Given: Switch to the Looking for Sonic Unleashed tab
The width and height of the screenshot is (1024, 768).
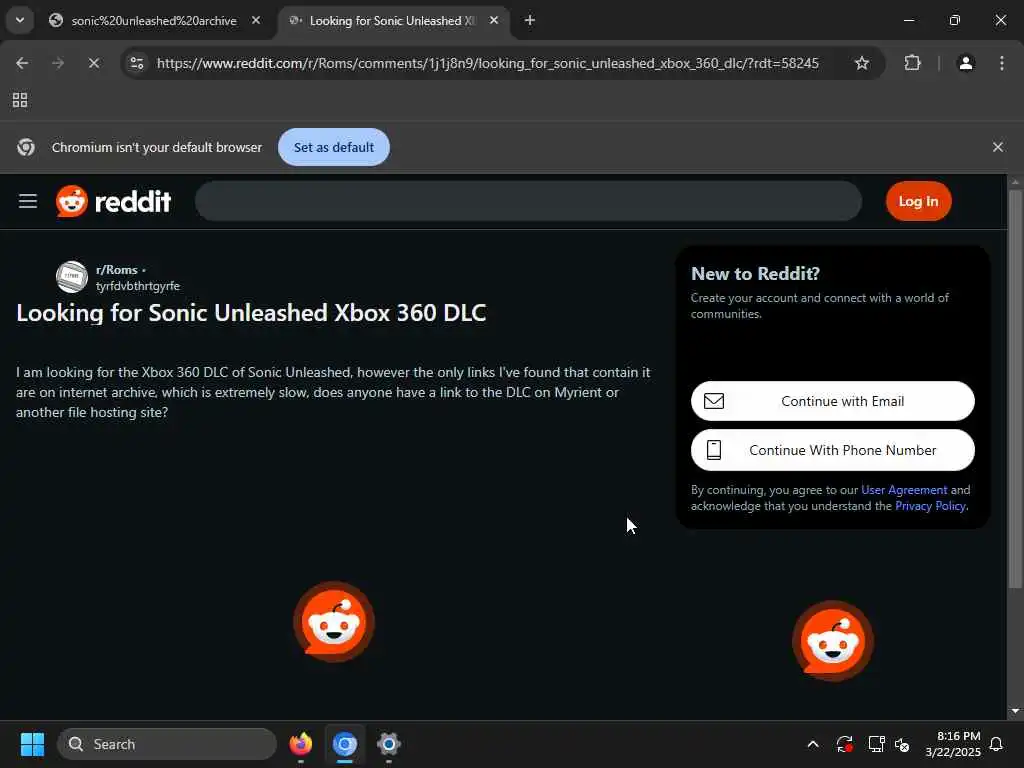Looking at the screenshot, I should (392, 21).
